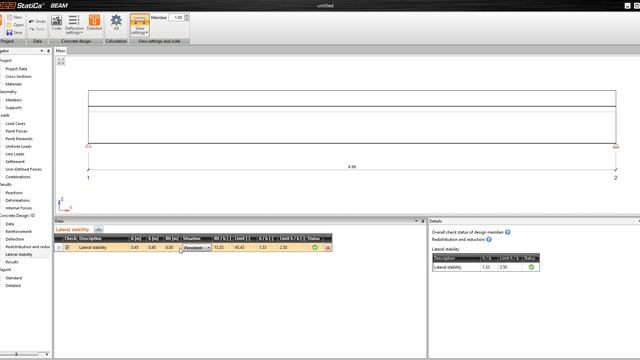Select Line Loads in the tree
640x360 pixels.
15,154
